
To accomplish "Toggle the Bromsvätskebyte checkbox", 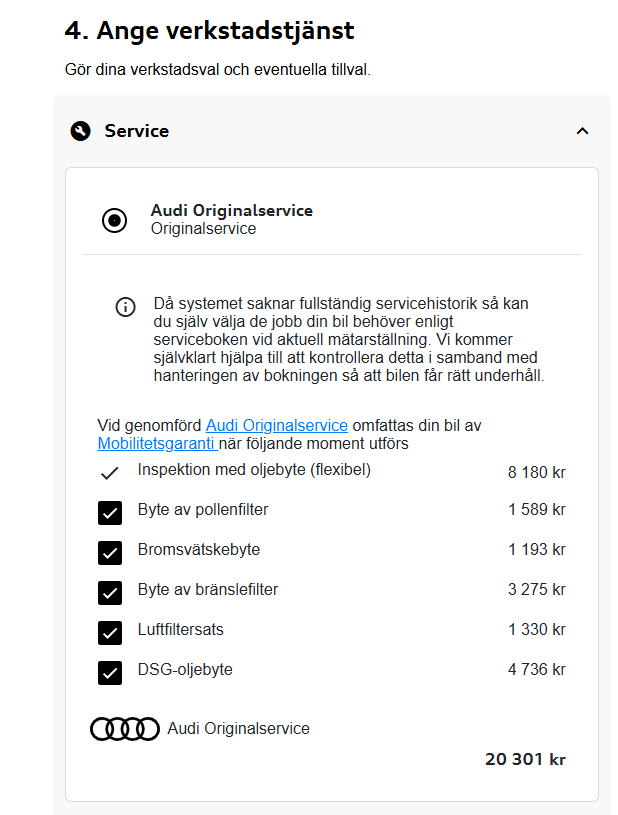I will click(x=110, y=553).
